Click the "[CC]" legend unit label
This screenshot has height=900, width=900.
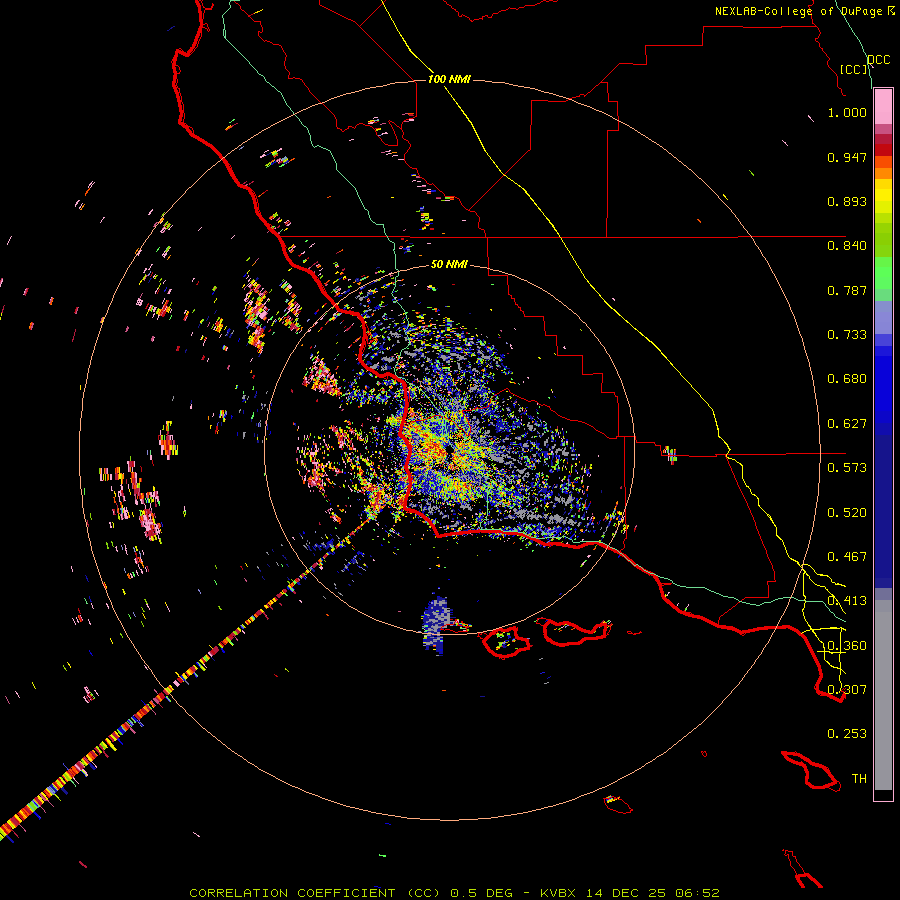coord(854,69)
